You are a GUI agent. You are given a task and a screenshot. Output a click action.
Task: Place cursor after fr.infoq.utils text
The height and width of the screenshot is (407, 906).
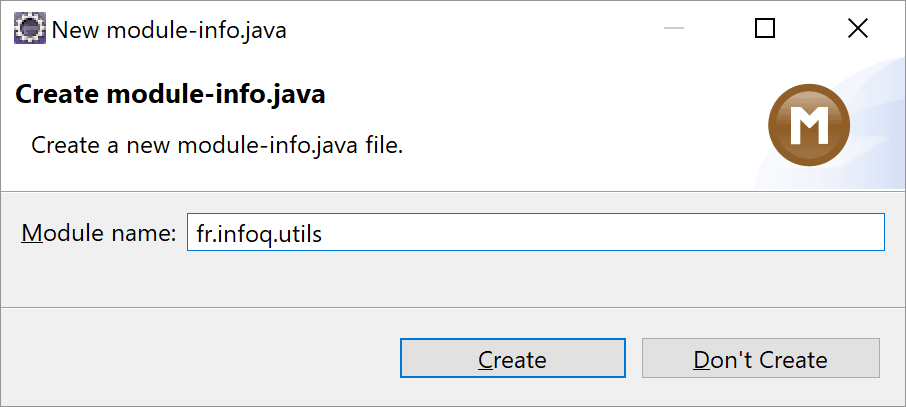[x=324, y=232]
